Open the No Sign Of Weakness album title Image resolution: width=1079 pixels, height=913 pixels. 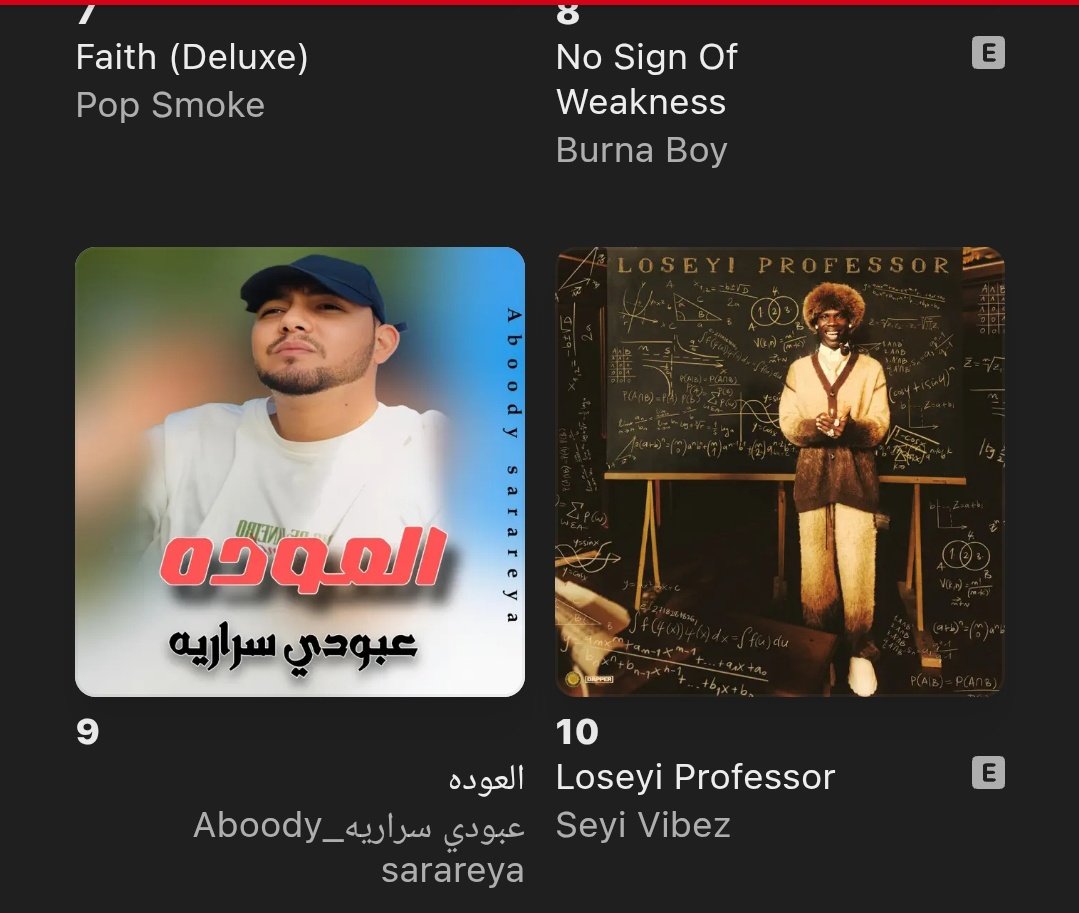646,79
